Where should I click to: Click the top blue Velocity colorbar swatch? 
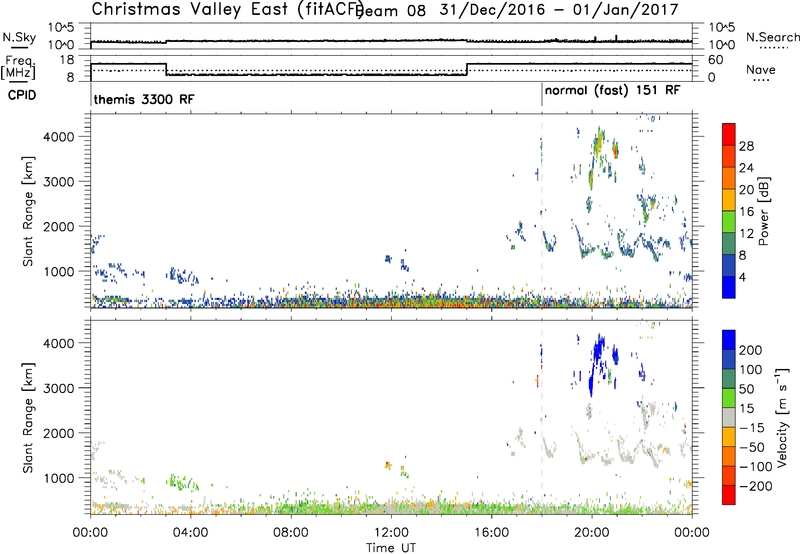tap(729, 340)
